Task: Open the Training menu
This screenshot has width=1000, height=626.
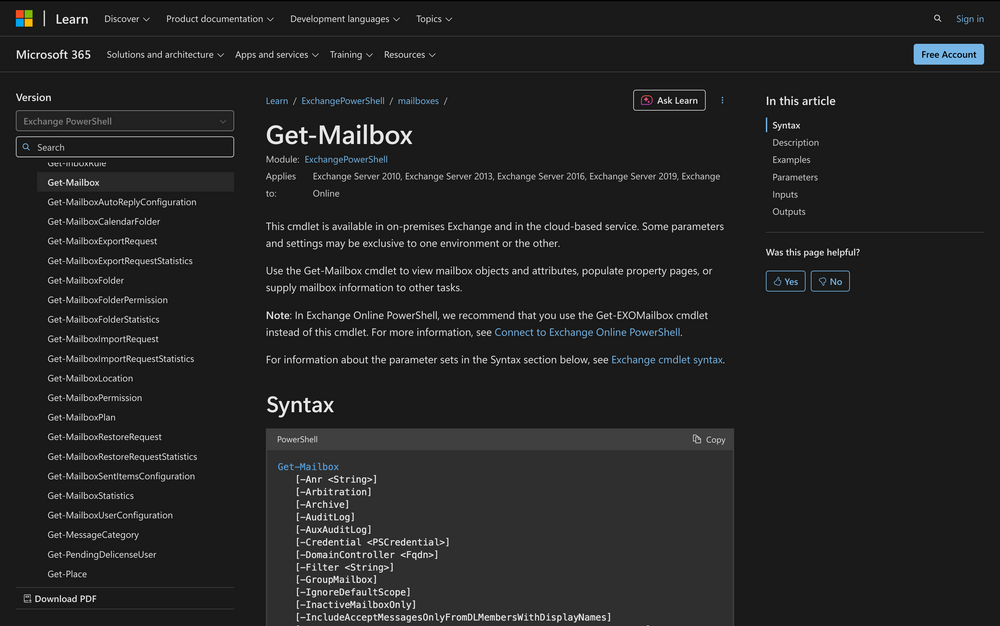Action: click(351, 55)
